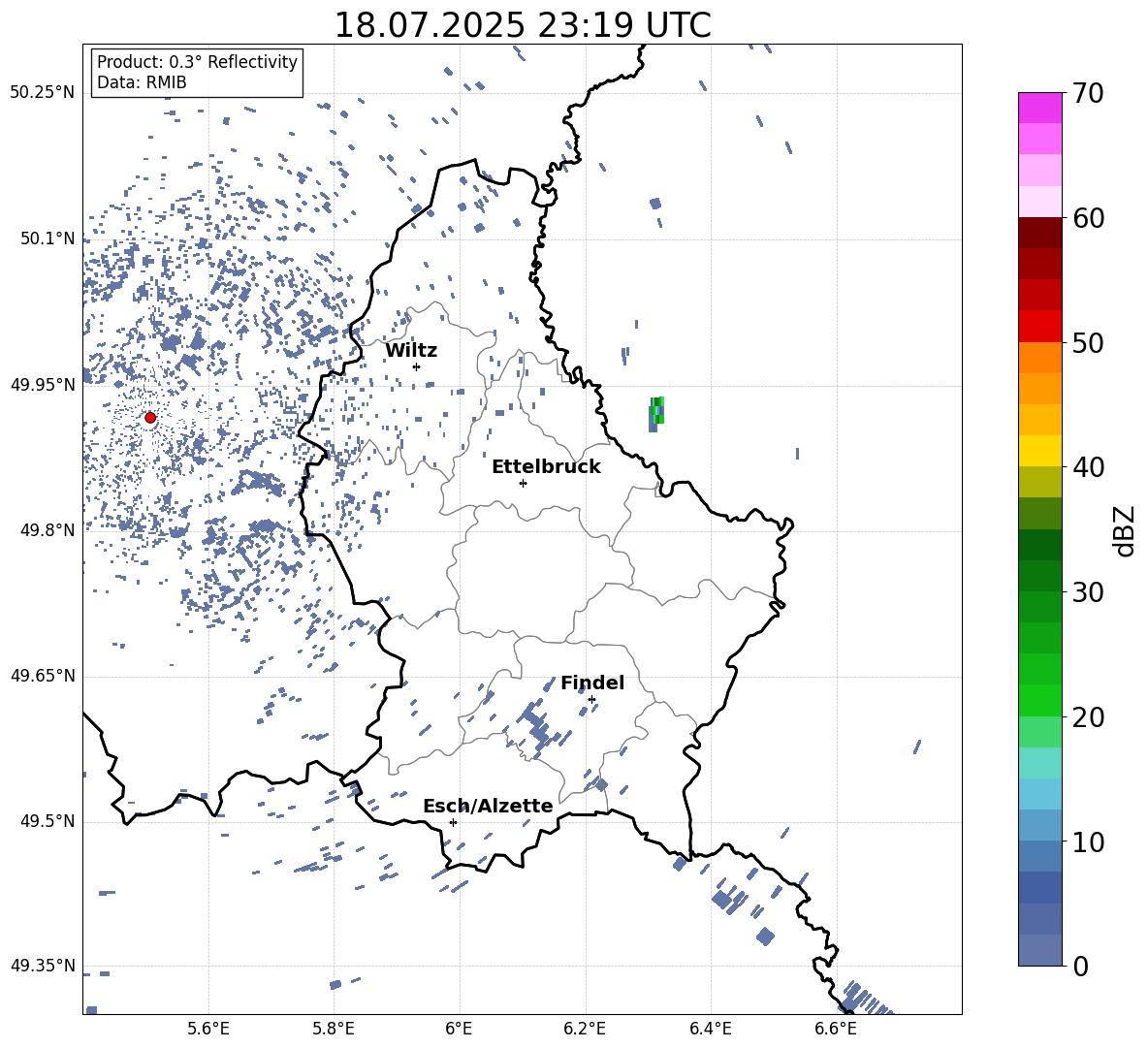Click the Ettelbruck city label
Image resolution: width=1148 pixels, height=1048 pixels.
[546, 467]
